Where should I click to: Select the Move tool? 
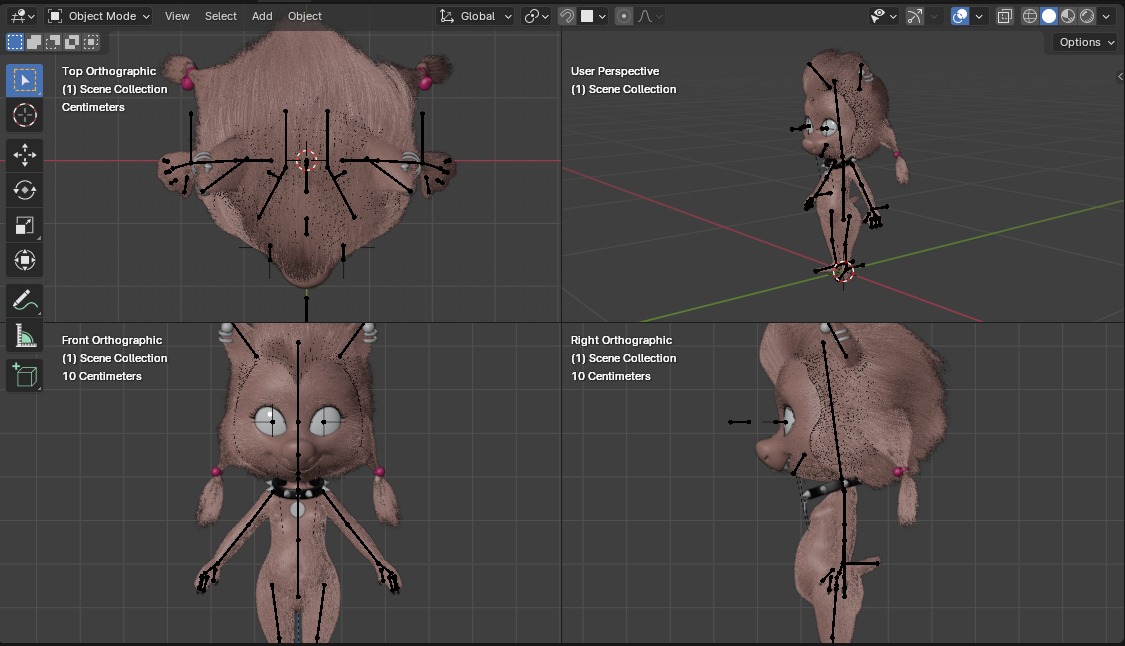tap(25, 155)
